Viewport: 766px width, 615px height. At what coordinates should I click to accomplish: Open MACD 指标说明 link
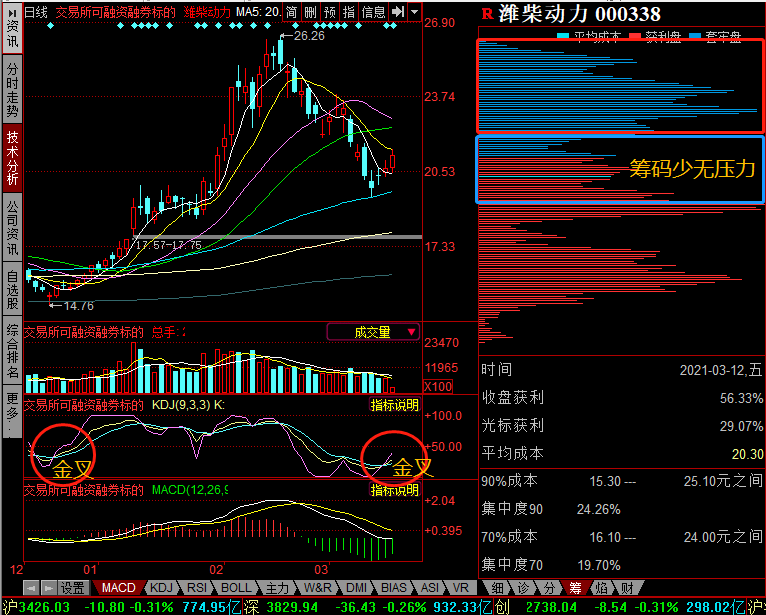(x=394, y=490)
